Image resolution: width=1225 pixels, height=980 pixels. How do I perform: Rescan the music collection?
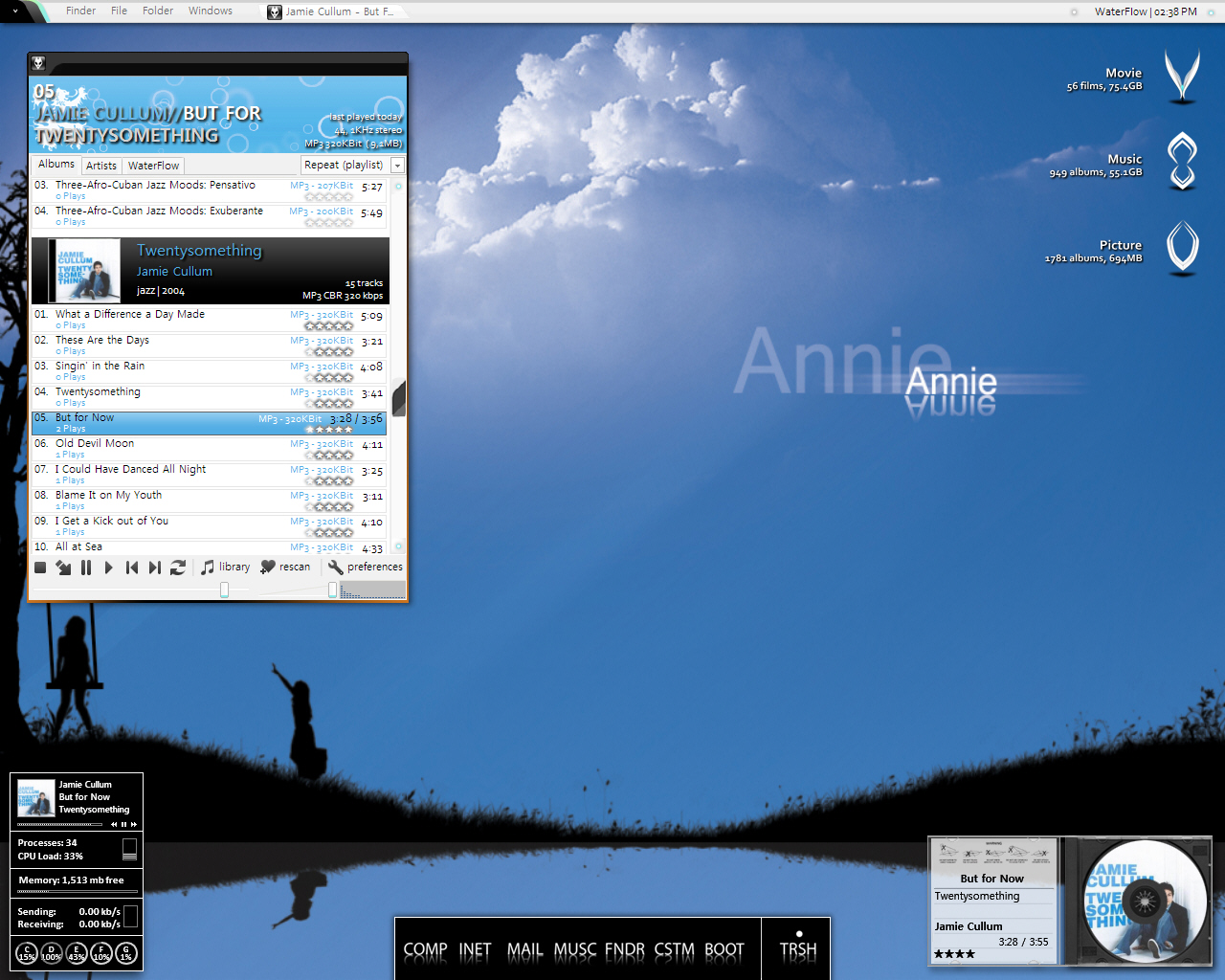click(x=285, y=568)
